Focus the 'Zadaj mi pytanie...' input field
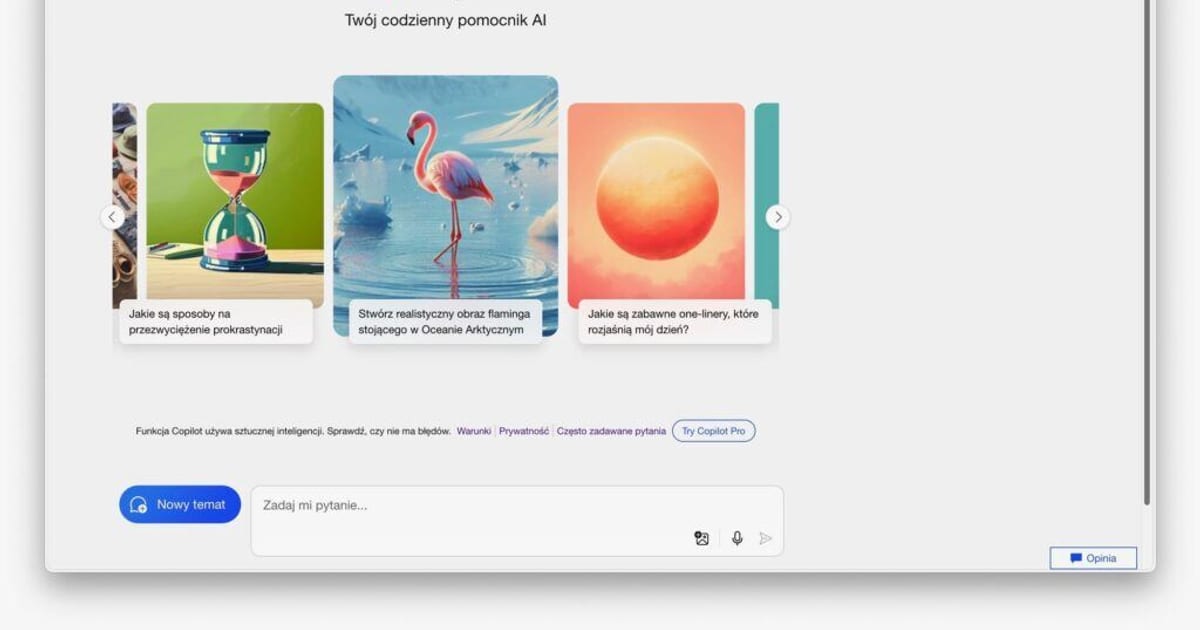The height and width of the screenshot is (630, 1200). pos(517,520)
